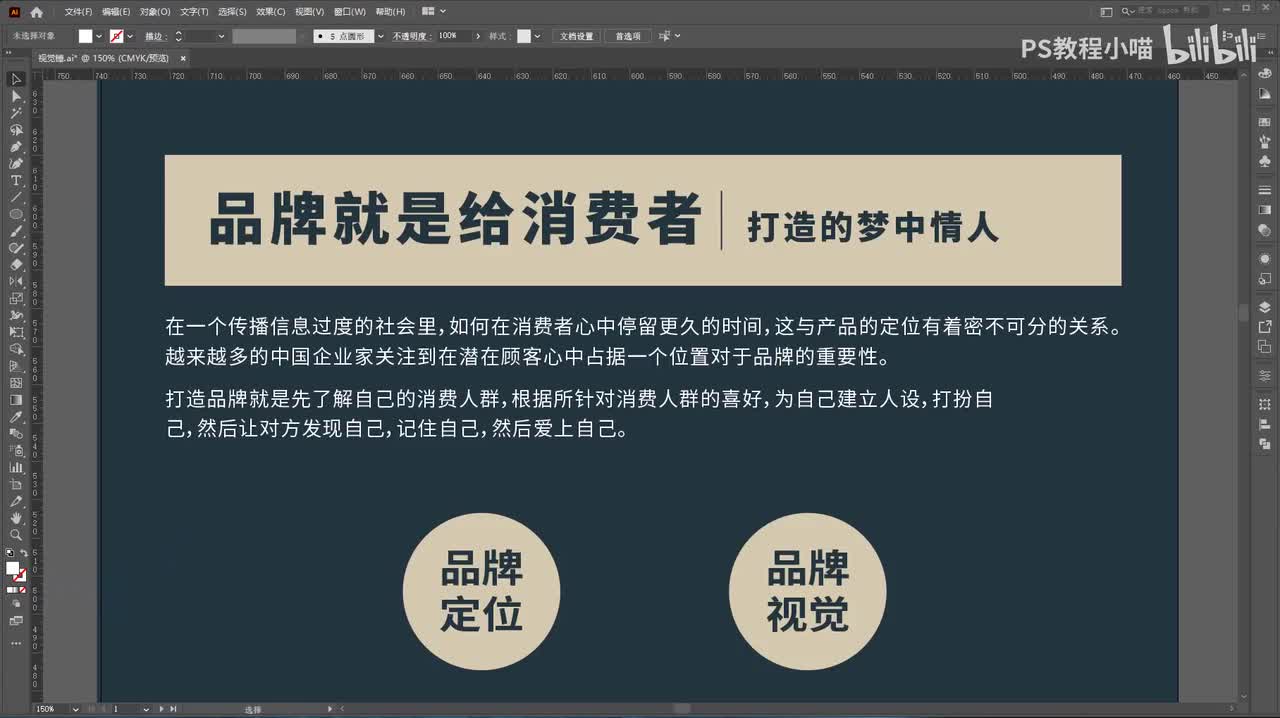
Task: Pick the Eyedropper tool
Action: 16,417
